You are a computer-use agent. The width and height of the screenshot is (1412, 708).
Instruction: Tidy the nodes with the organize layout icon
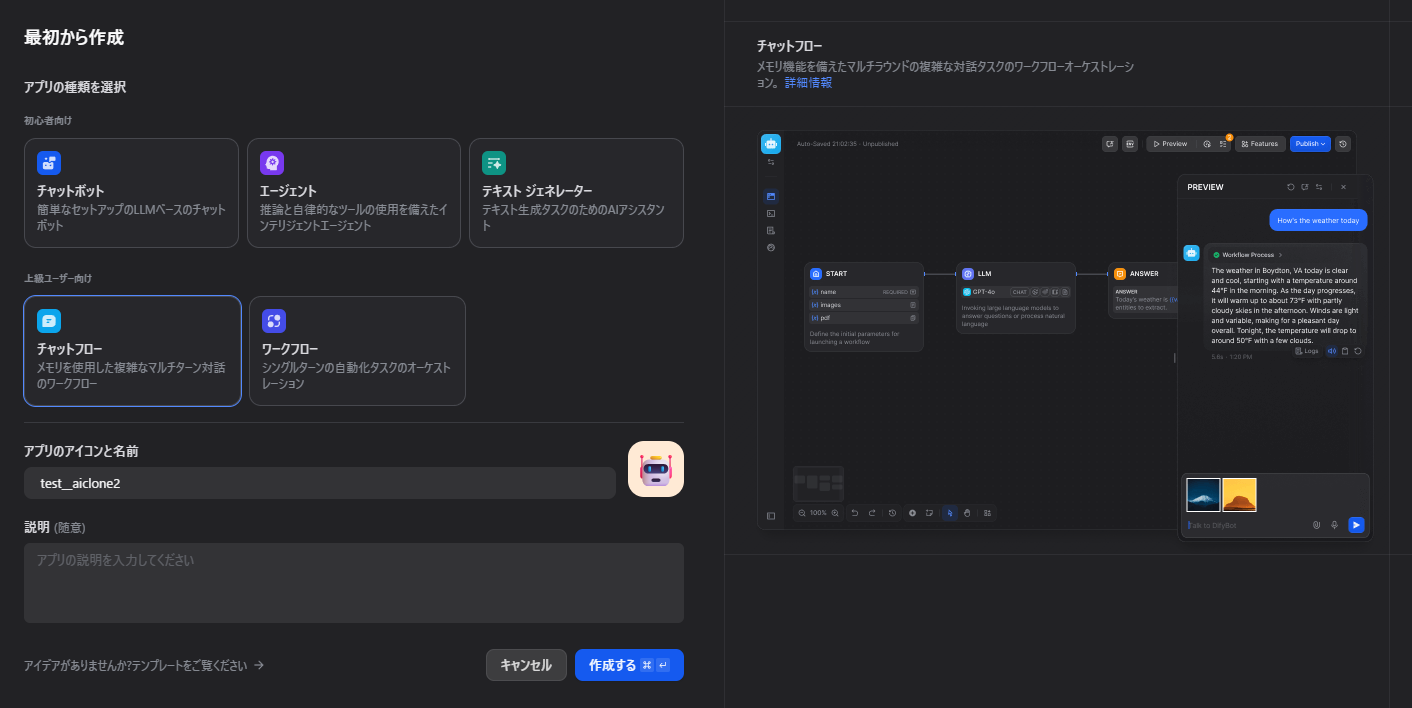click(987, 512)
